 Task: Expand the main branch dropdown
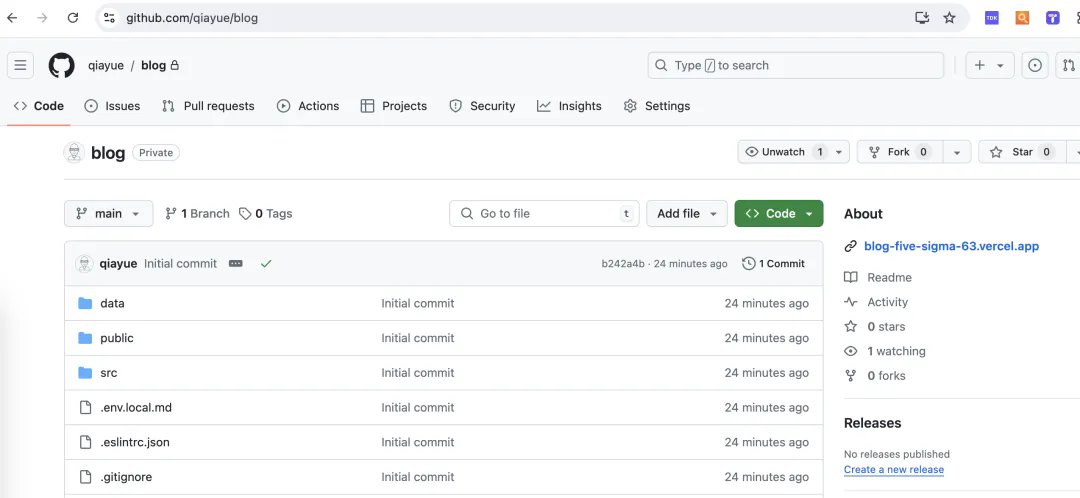click(108, 214)
